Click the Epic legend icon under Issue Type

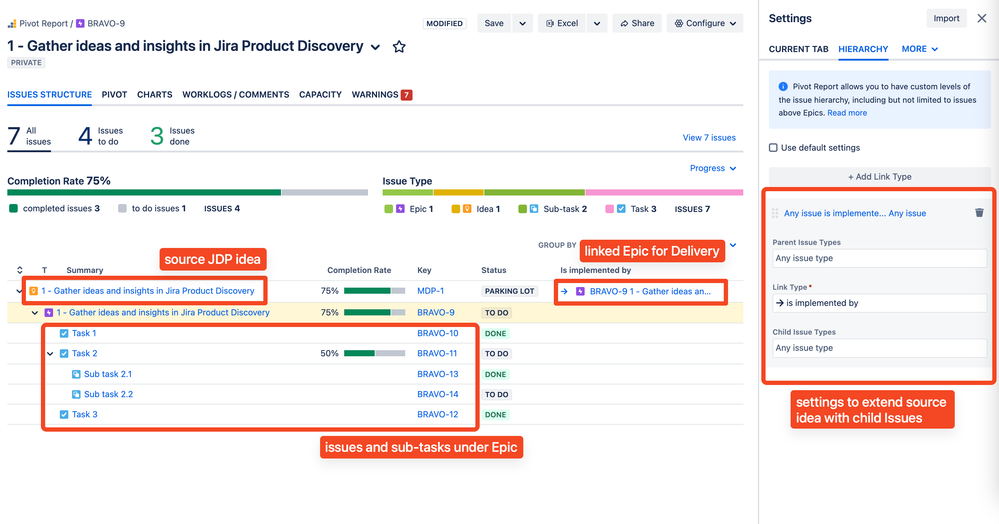[400, 209]
